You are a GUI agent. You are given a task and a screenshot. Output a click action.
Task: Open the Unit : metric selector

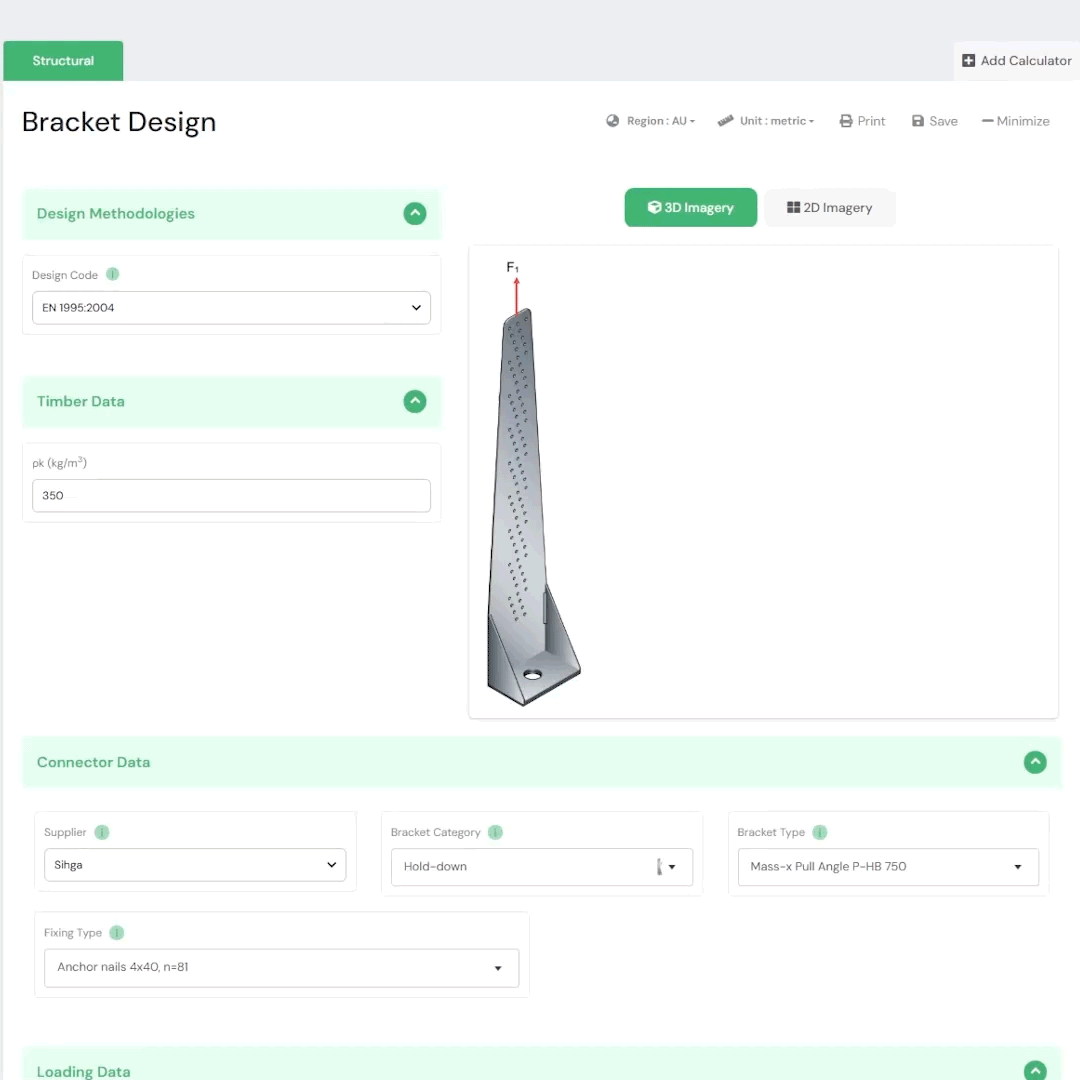click(767, 120)
